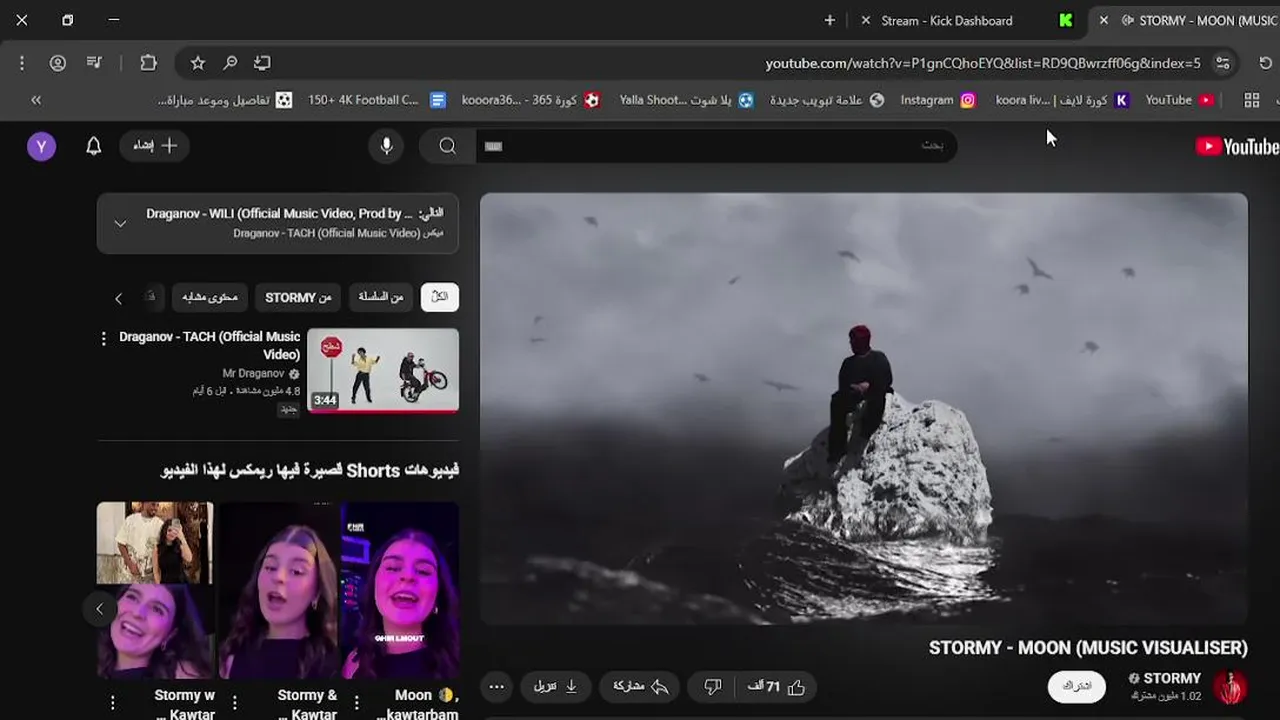Screen dimensions: 1280x720
Task: Open STORMY channel avatar
Action: click(1230, 687)
